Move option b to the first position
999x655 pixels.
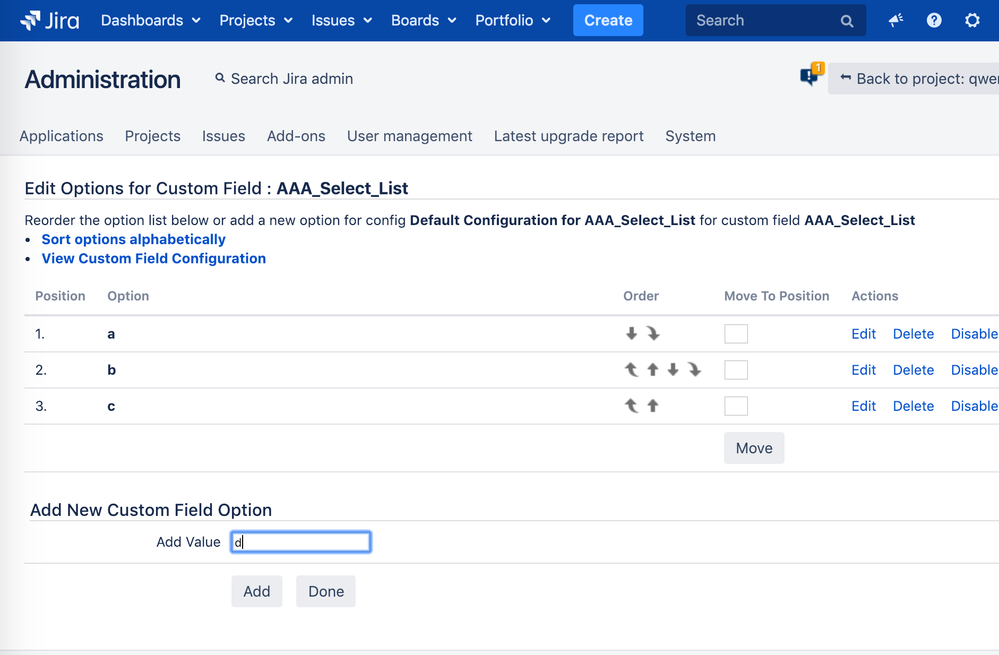coord(631,370)
